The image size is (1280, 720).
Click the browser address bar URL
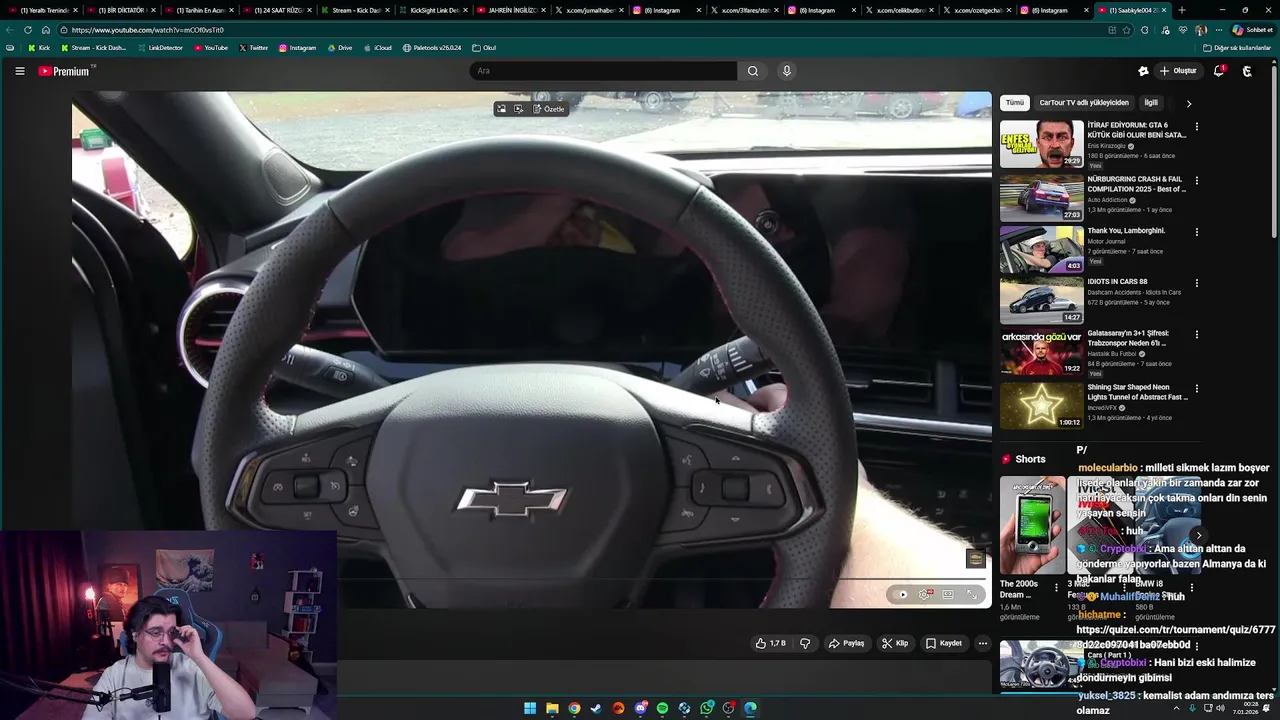[x=147, y=30]
